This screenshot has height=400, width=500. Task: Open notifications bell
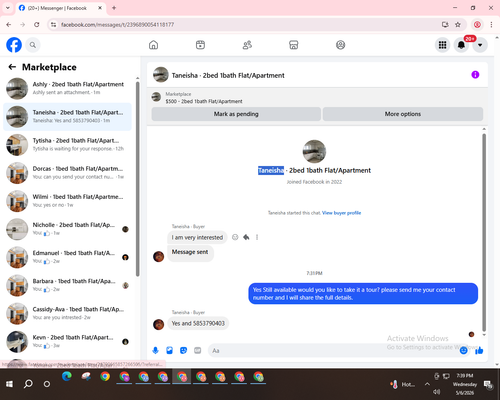pos(461,45)
